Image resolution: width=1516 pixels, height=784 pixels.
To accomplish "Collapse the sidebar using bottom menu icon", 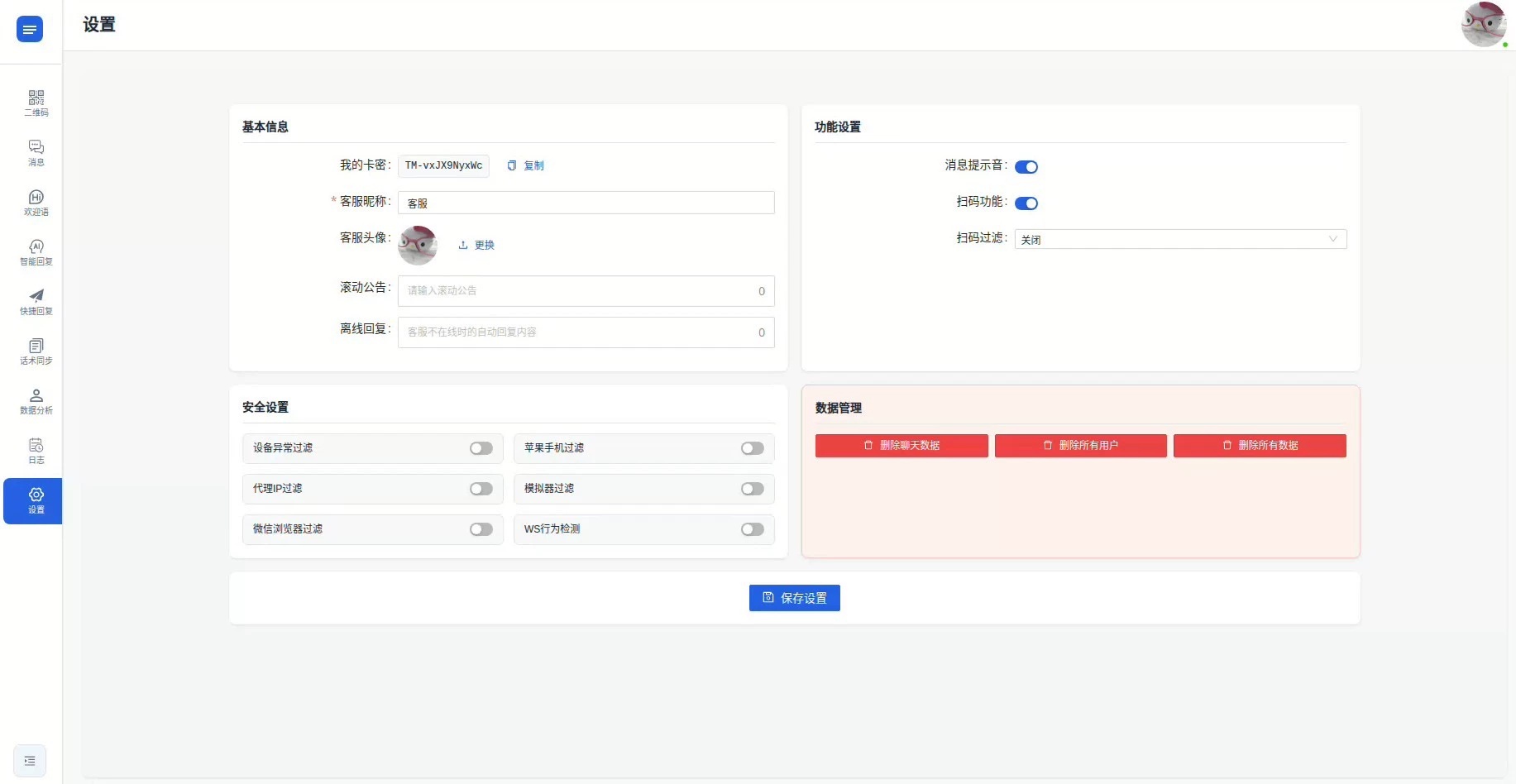I will 30,761.
